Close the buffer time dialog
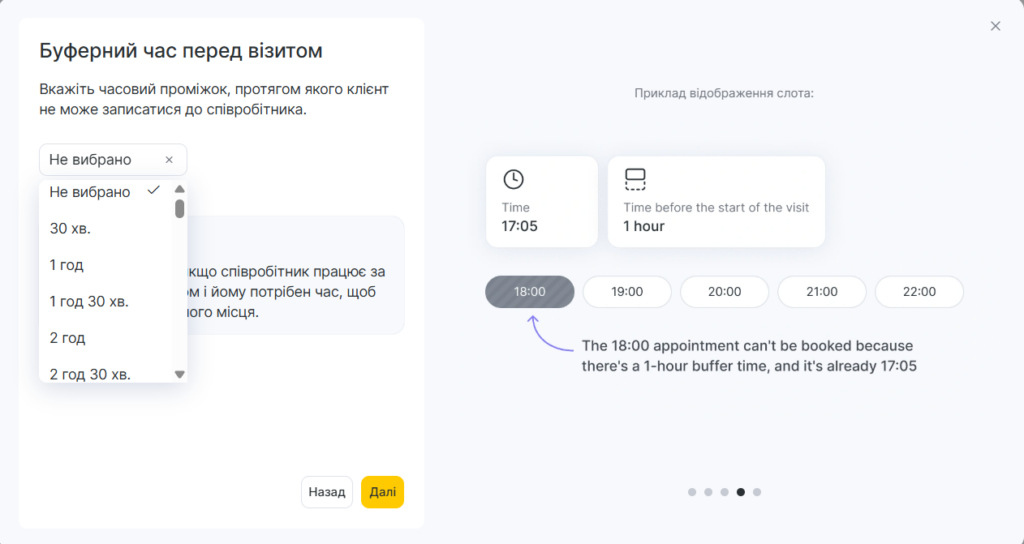 tap(995, 26)
